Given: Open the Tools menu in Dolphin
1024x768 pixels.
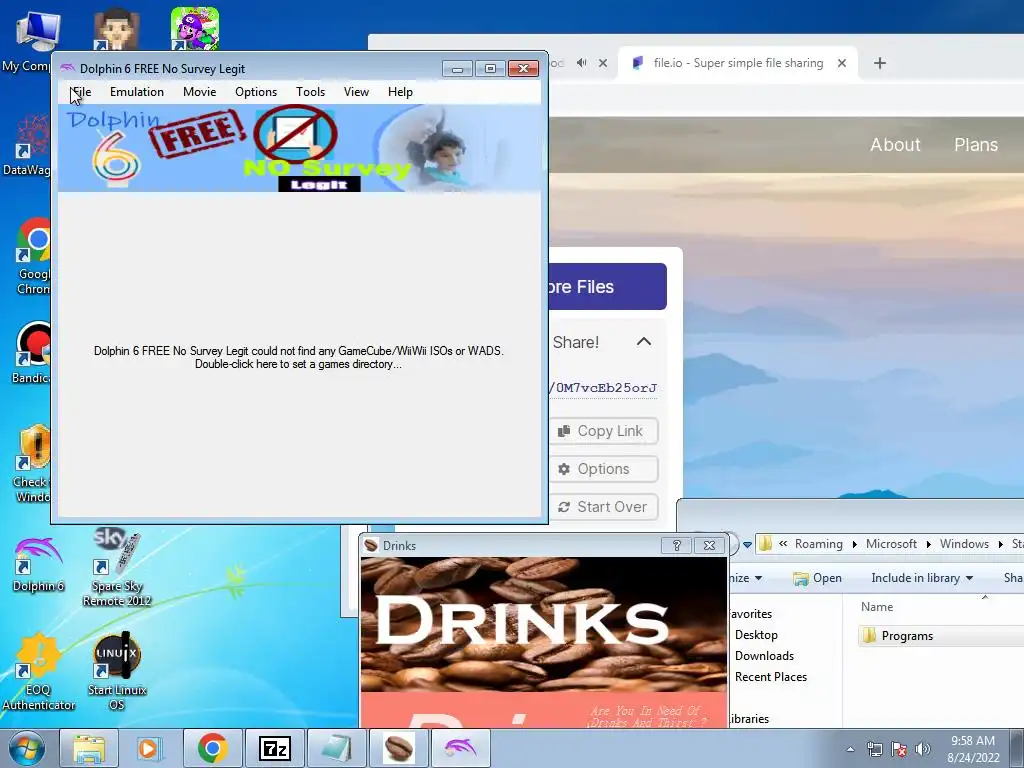Looking at the screenshot, I should [x=310, y=92].
